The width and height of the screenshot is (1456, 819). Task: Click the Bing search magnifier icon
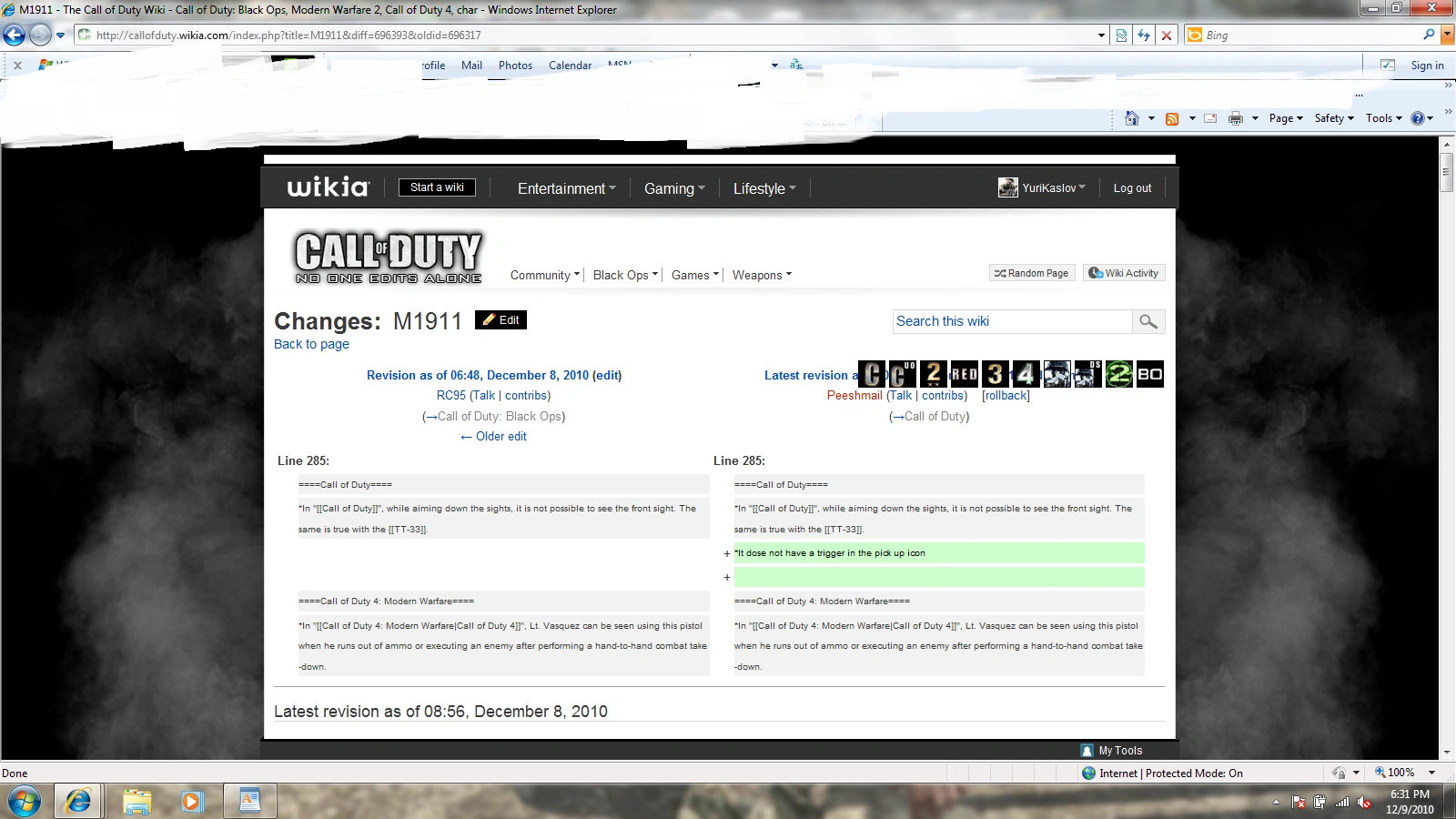click(x=1429, y=35)
